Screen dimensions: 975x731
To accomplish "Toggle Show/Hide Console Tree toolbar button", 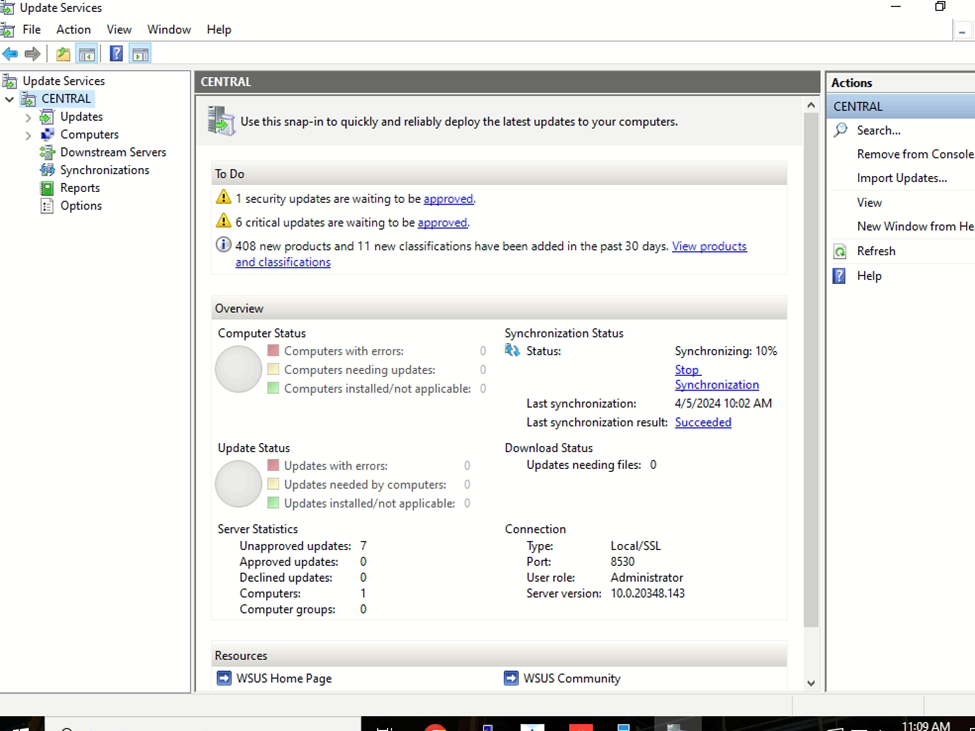I will click(x=87, y=54).
